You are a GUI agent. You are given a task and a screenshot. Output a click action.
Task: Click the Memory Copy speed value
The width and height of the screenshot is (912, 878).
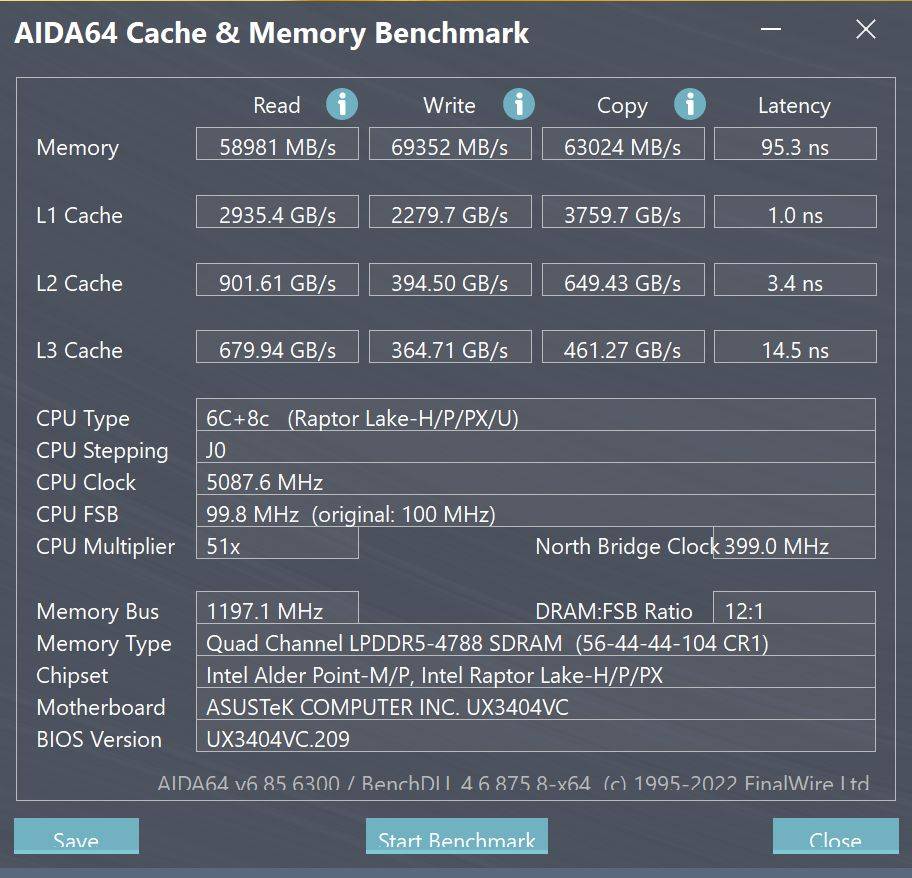coord(622,146)
